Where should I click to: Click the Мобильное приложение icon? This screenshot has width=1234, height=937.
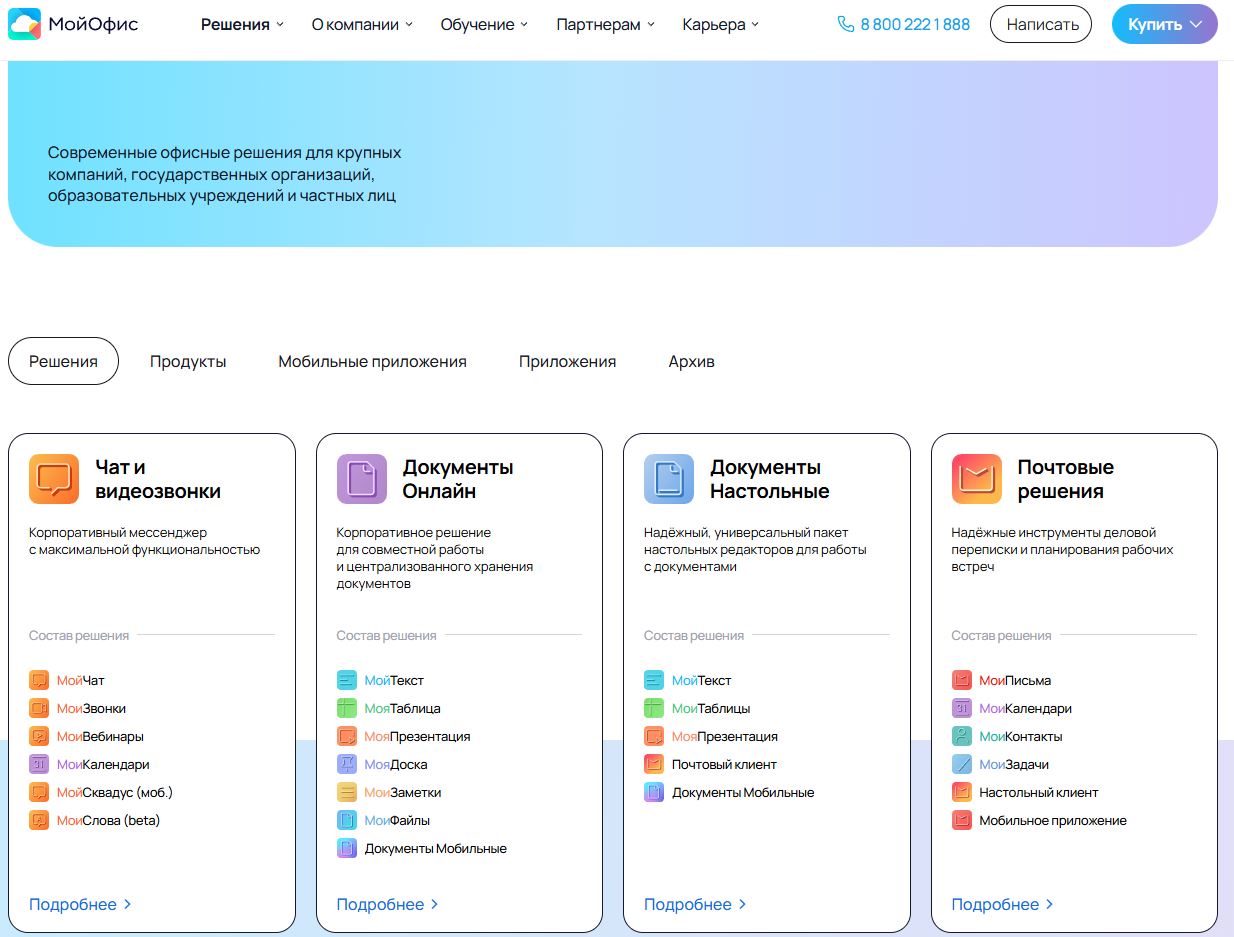(962, 820)
